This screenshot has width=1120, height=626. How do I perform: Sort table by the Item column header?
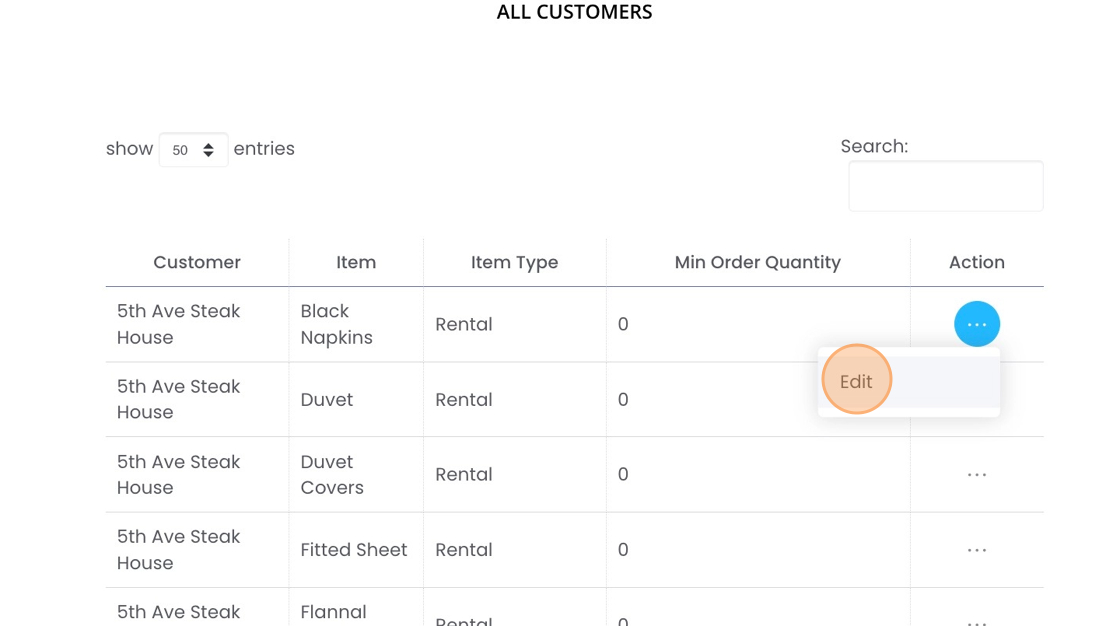point(356,262)
